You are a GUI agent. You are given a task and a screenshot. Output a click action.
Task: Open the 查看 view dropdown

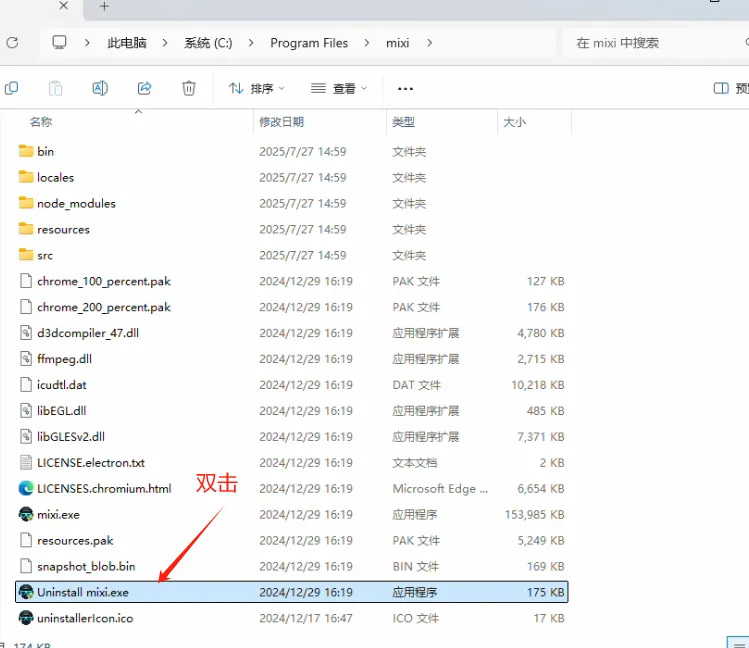pyautogui.click(x=339, y=88)
